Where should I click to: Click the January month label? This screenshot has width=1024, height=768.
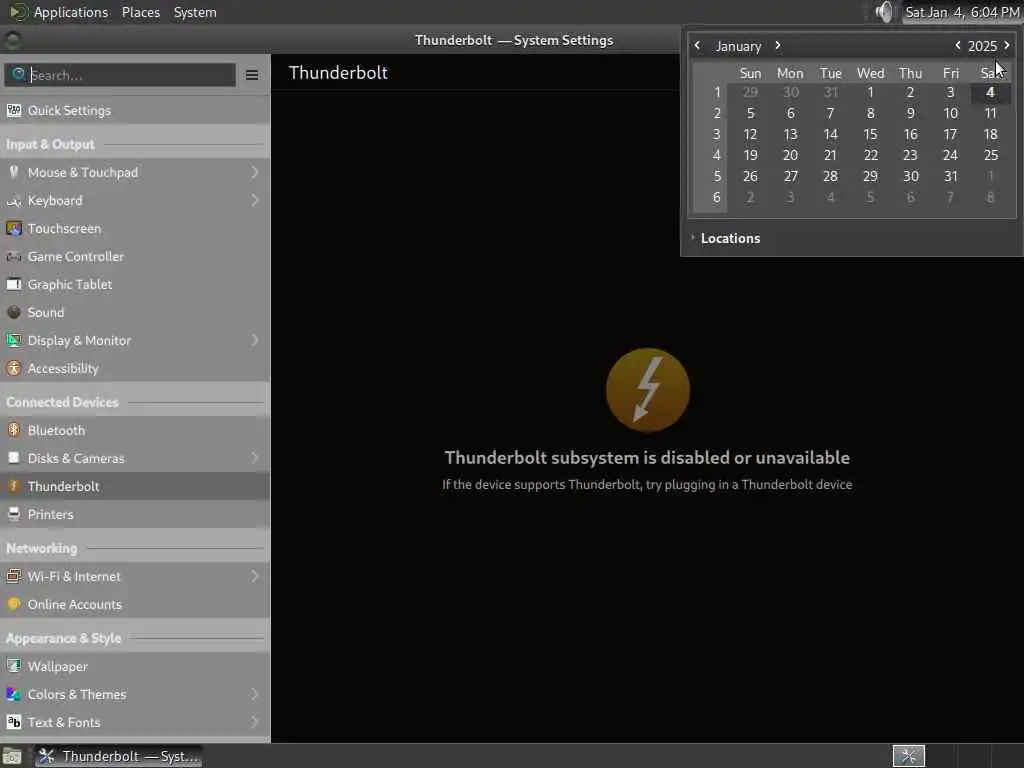point(738,46)
